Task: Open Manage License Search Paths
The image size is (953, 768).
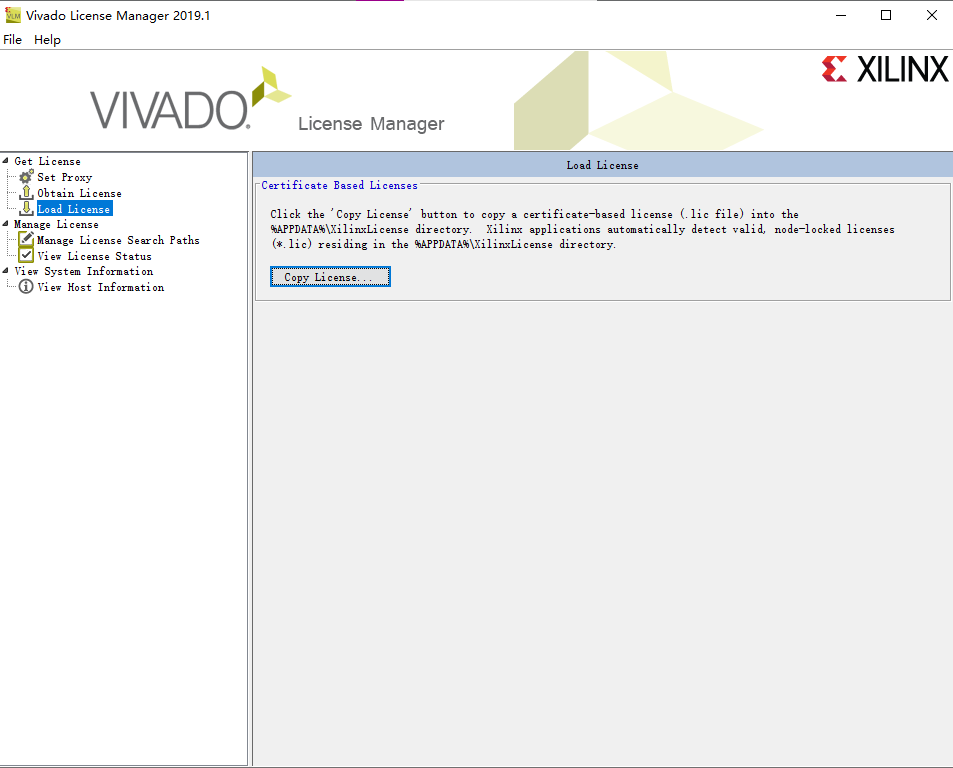Action: [x=118, y=240]
